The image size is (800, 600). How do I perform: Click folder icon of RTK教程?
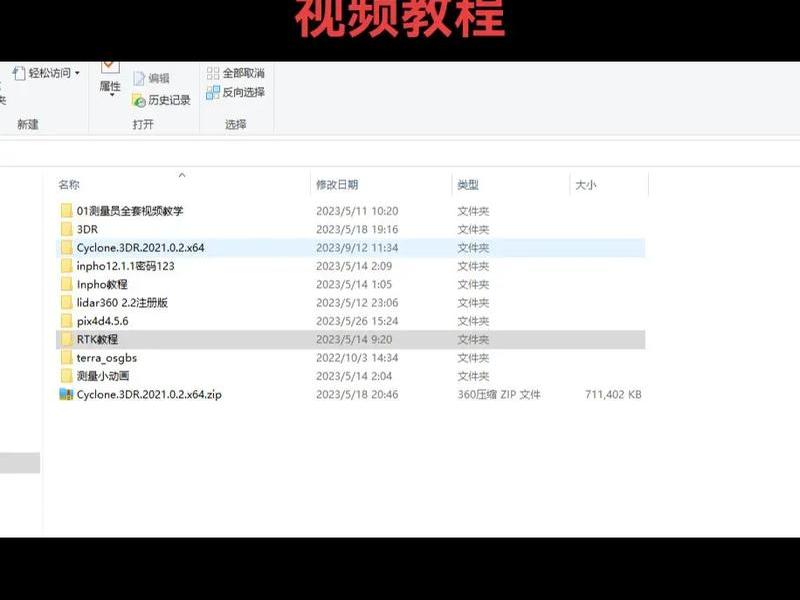pos(66,339)
